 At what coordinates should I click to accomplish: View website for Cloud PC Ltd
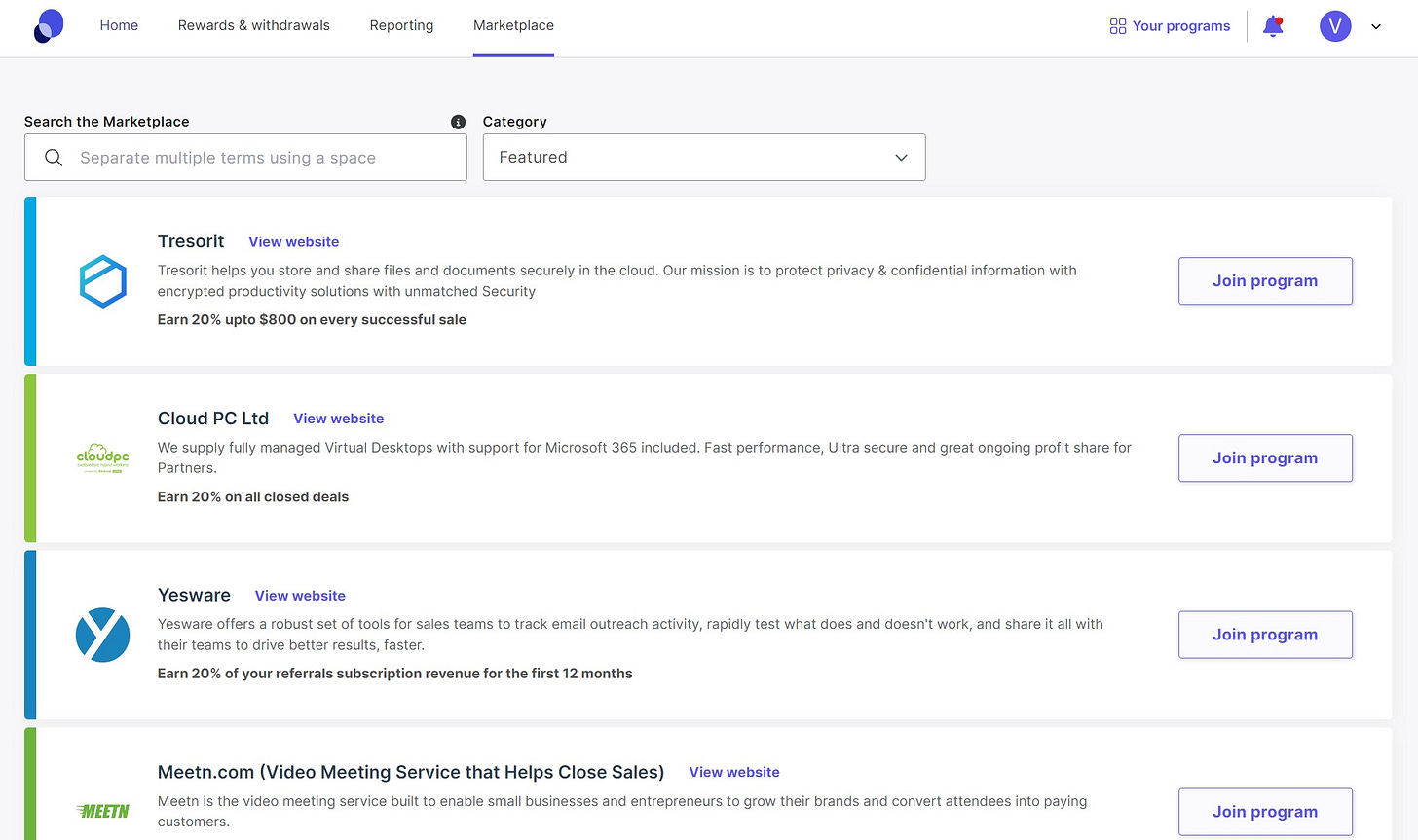tap(339, 419)
